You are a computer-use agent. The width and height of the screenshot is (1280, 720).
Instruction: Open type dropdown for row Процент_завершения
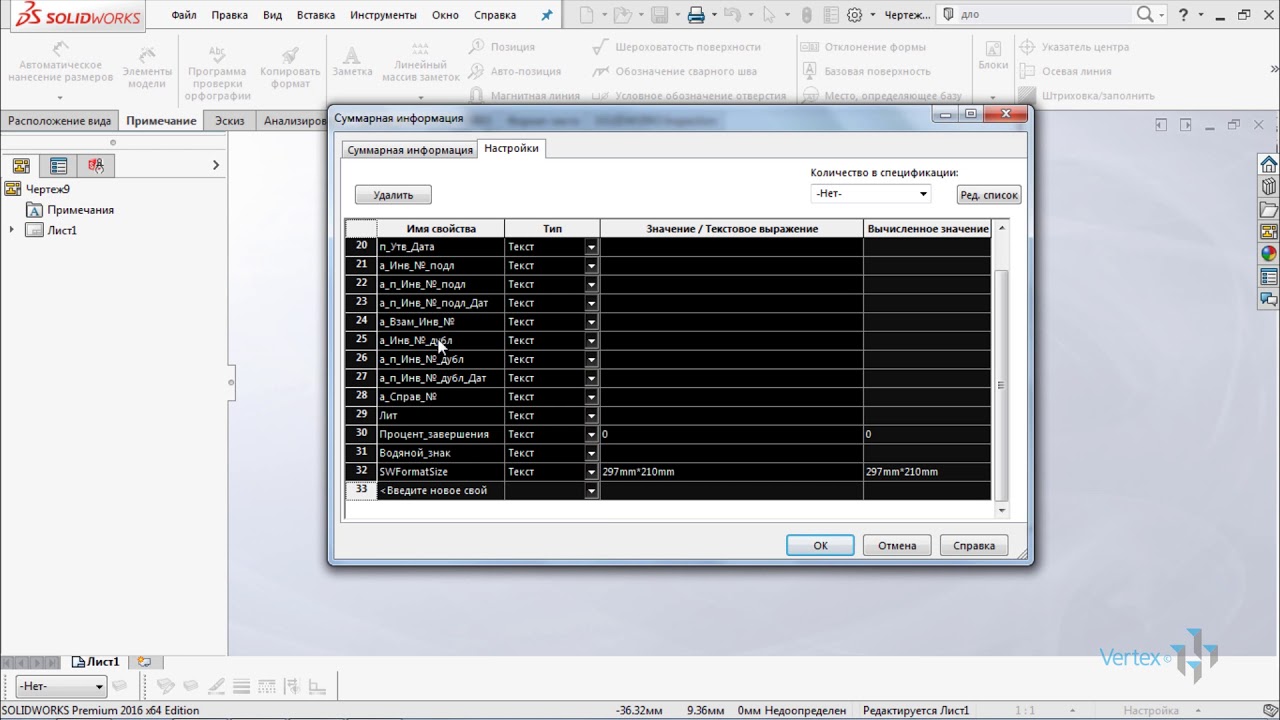tap(591, 435)
